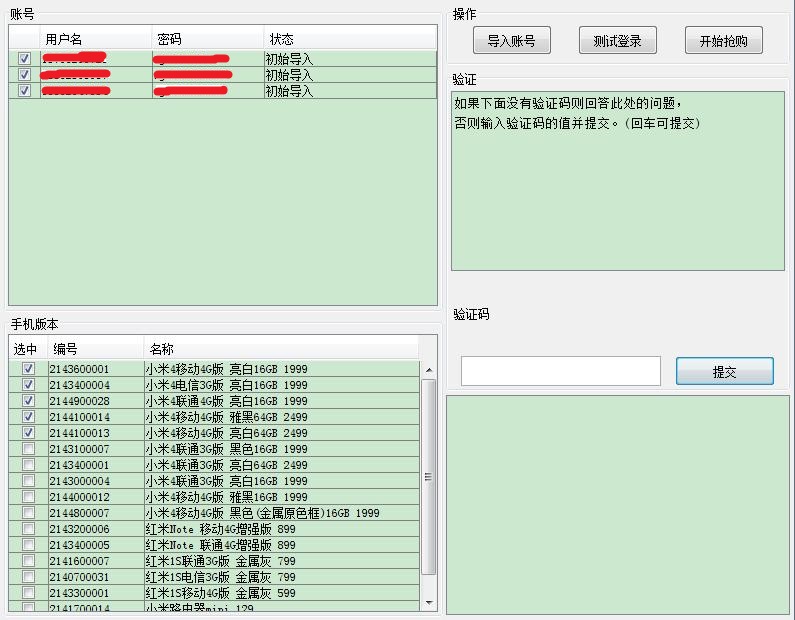The image size is (795, 620).
Task: Uncheck phone model 2143600001 checkbox
Action: coord(28,369)
